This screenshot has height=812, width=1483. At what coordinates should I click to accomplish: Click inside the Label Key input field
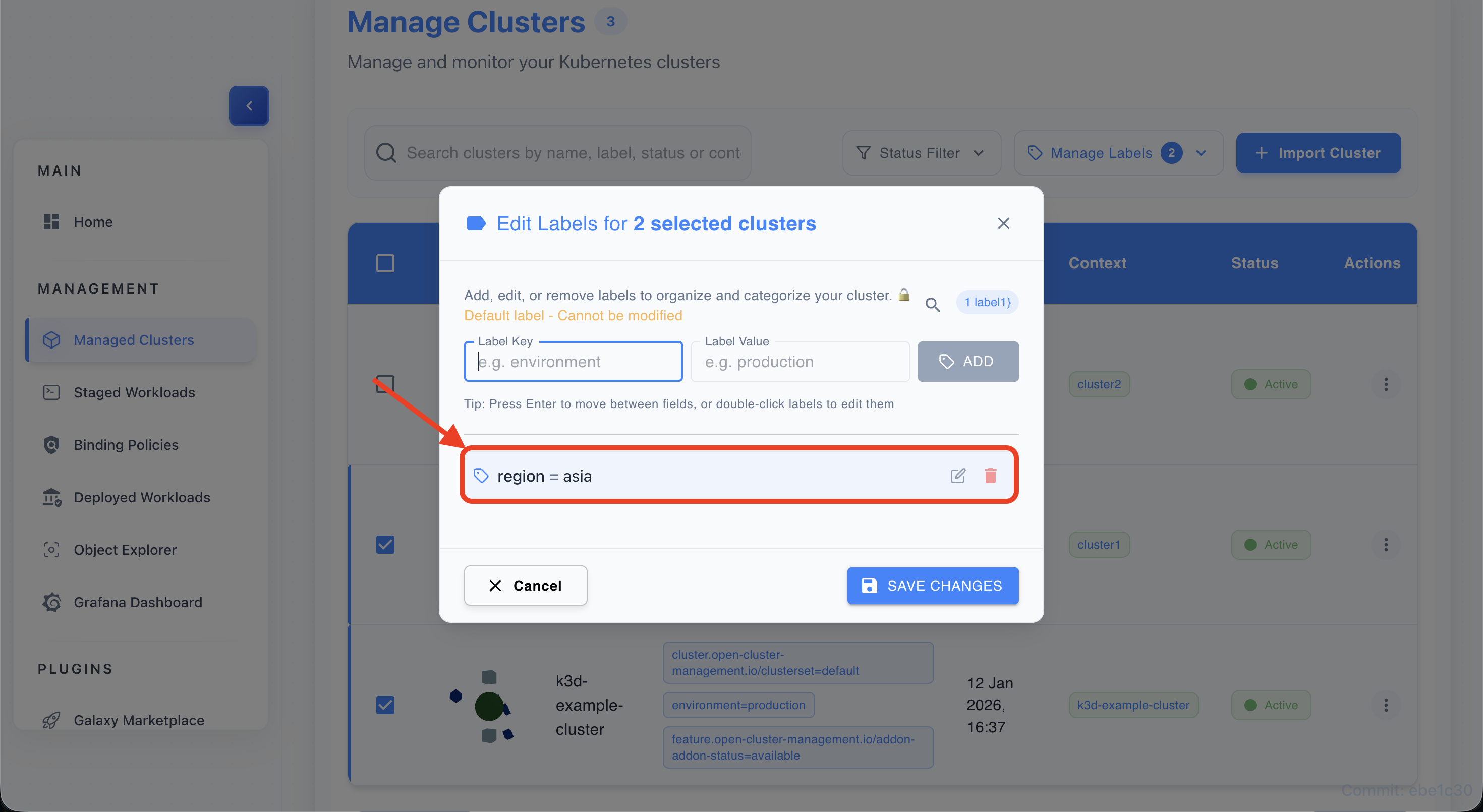[x=573, y=362]
